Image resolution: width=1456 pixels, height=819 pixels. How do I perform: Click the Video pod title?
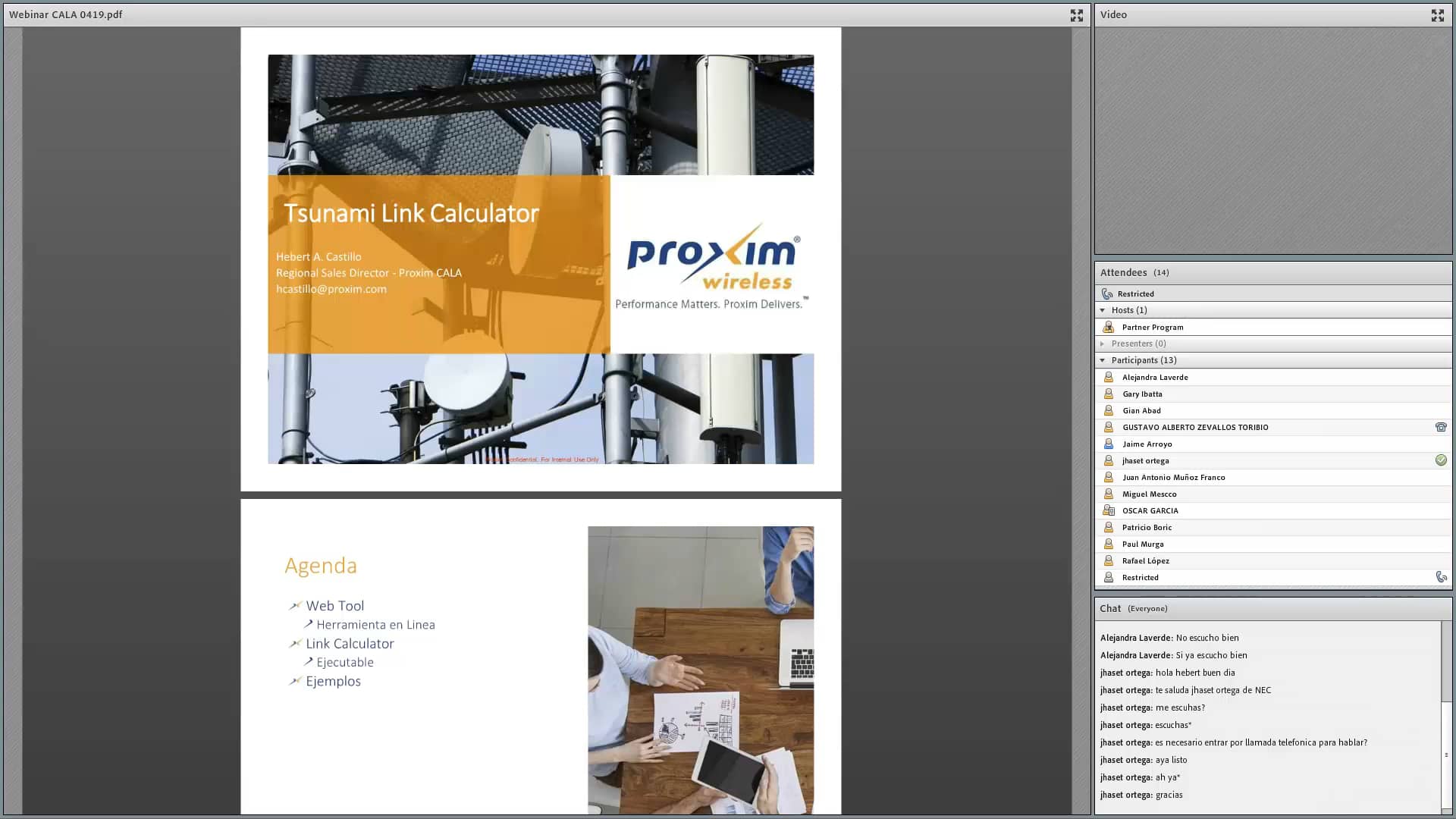pos(1113,14)
